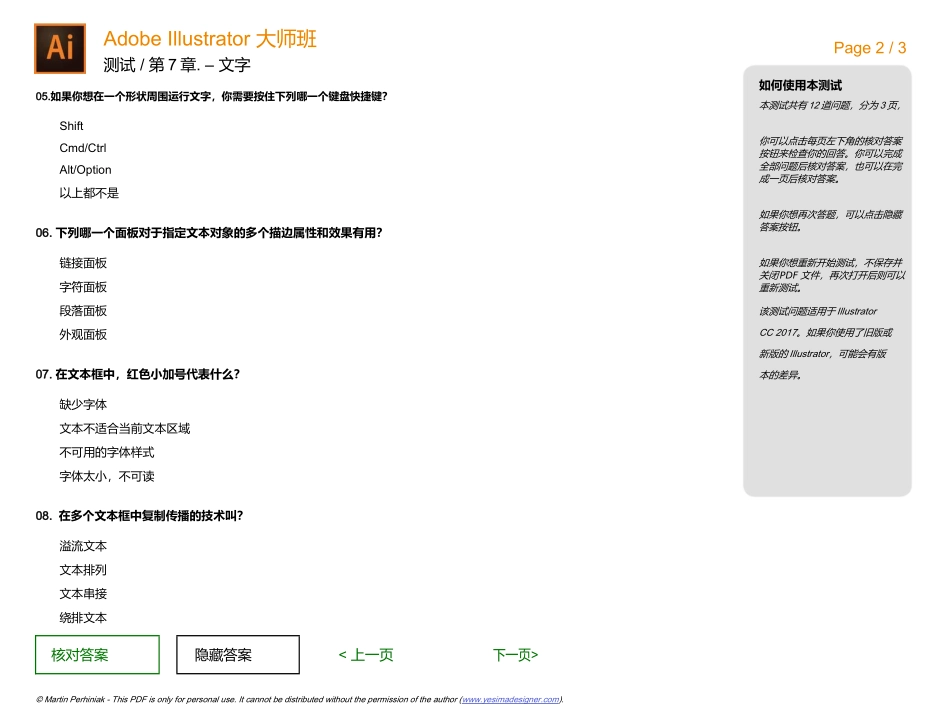Click the Adobe Illustrator logo icon
The height and width of the screenshot is (713, 950).
pos(60,47)
